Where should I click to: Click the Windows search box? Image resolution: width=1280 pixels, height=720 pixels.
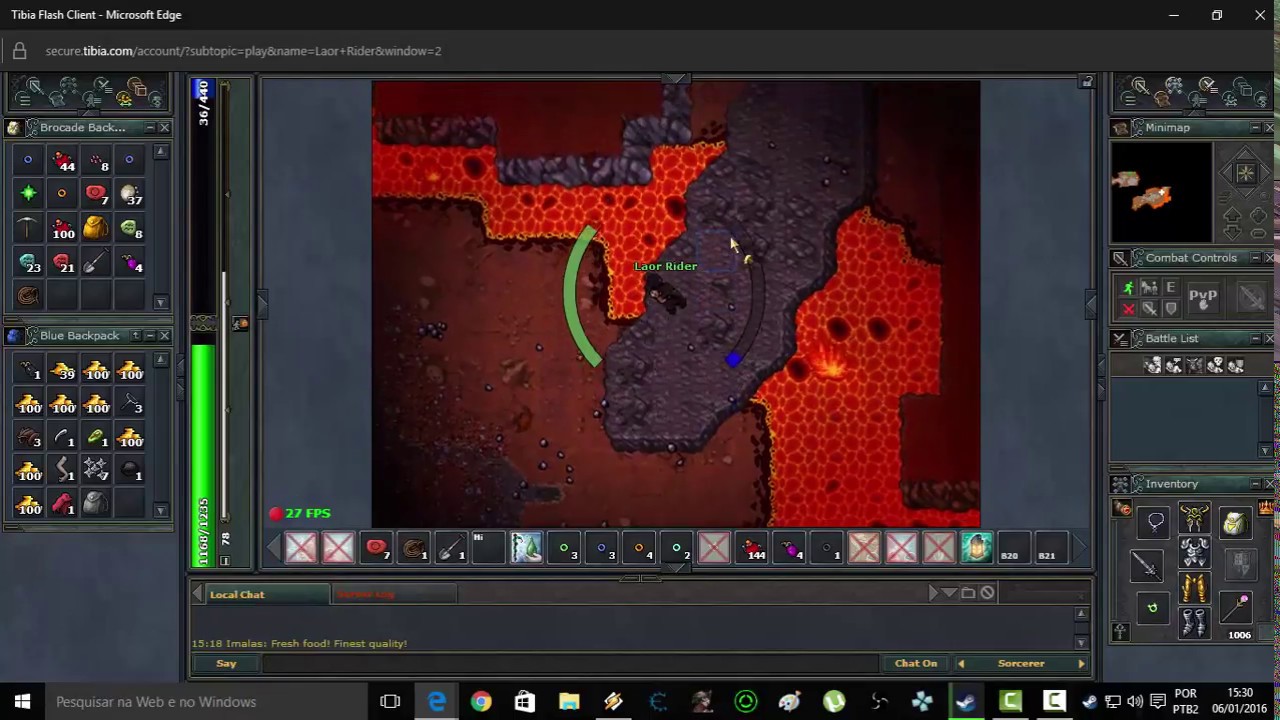207,702
